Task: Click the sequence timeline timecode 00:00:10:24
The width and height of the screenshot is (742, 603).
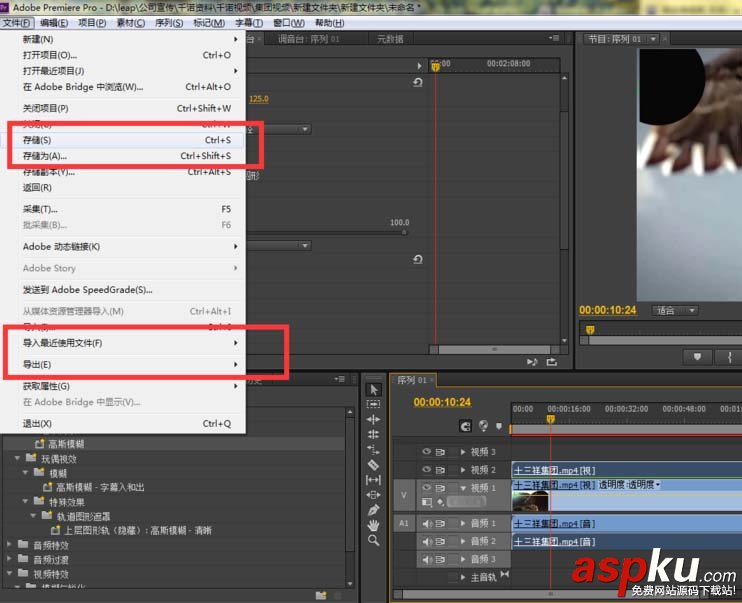Action: coord(442,402)
